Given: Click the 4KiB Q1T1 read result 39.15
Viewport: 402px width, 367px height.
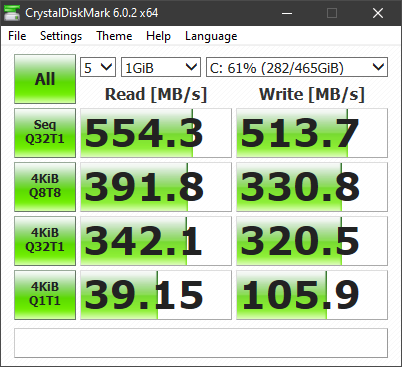Looking at the screenshot, I should [x=156, y=295].
